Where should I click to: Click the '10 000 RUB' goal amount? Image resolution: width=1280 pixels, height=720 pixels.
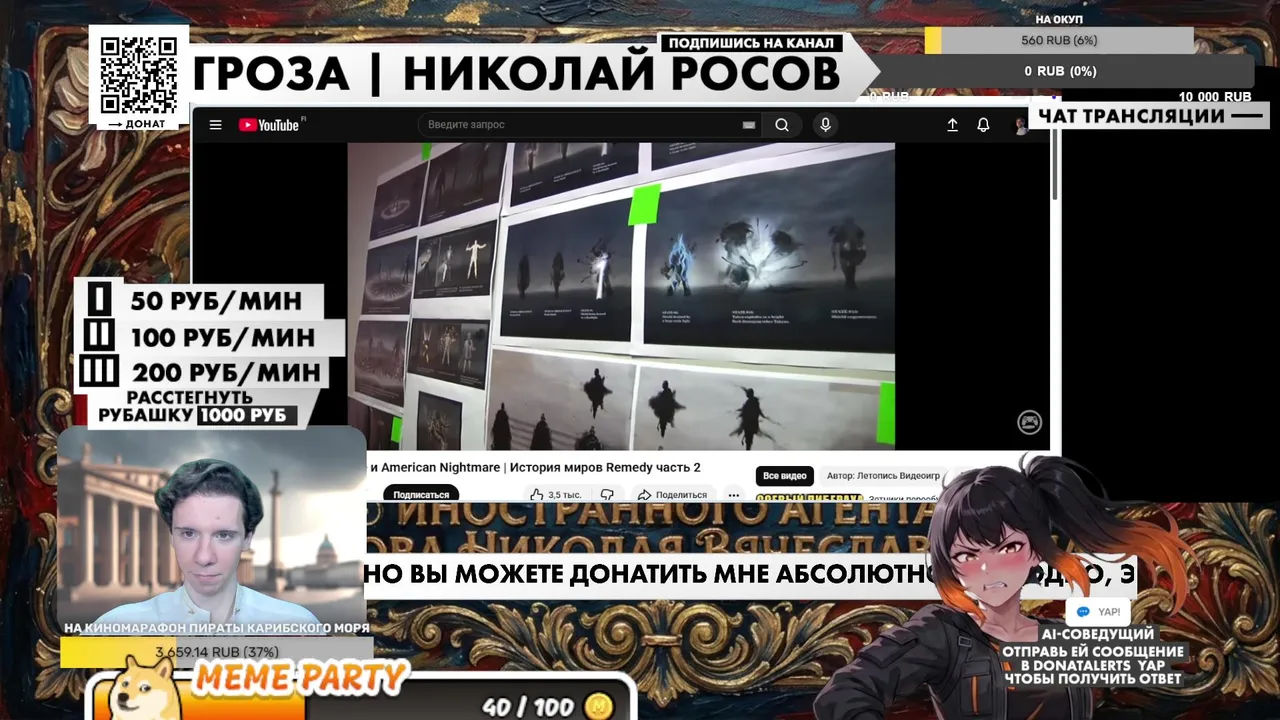[1215, 97]
